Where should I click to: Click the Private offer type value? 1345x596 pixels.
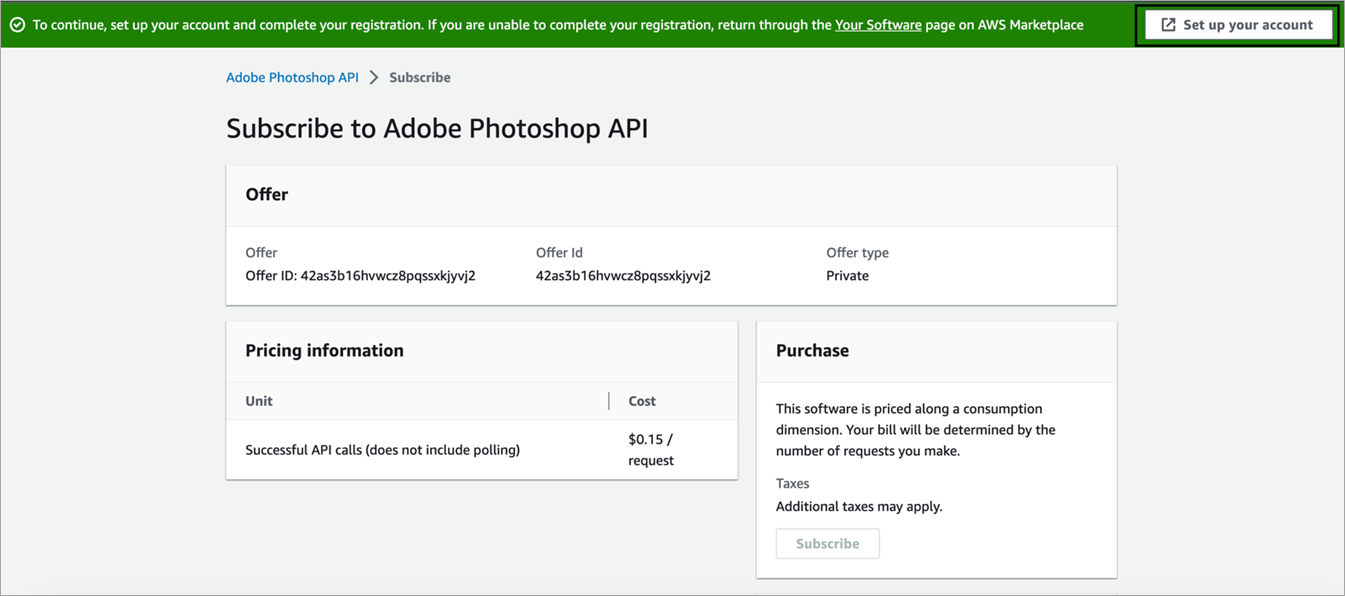[x=847, y=276]
